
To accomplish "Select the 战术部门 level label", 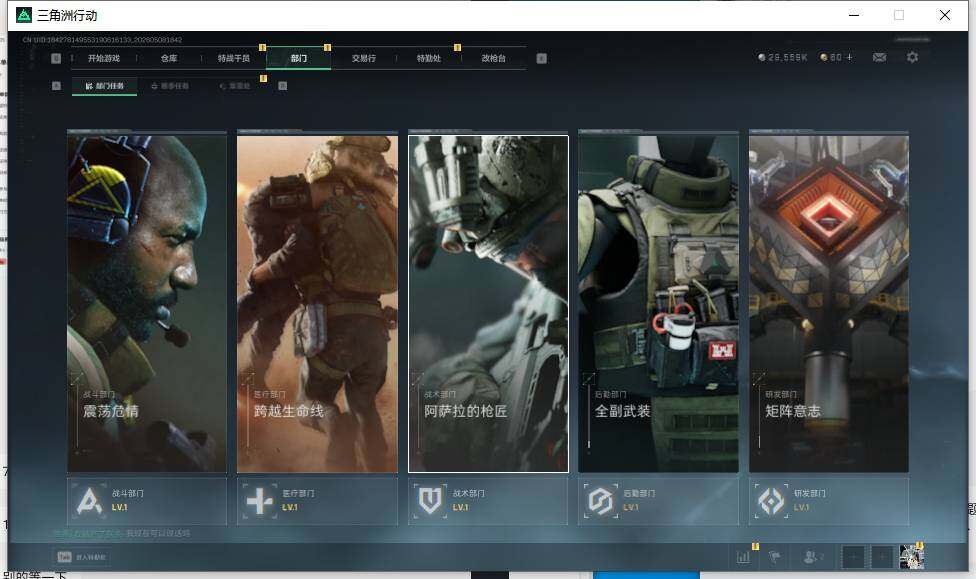I will pos(461,507).
